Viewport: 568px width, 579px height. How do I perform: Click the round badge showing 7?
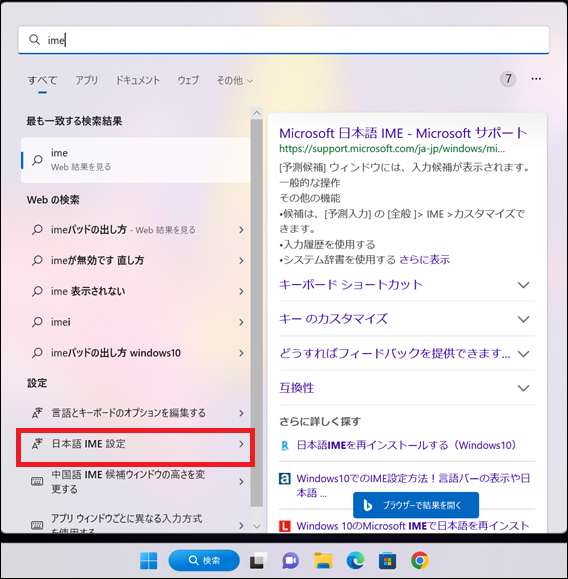tap(508, 79)
